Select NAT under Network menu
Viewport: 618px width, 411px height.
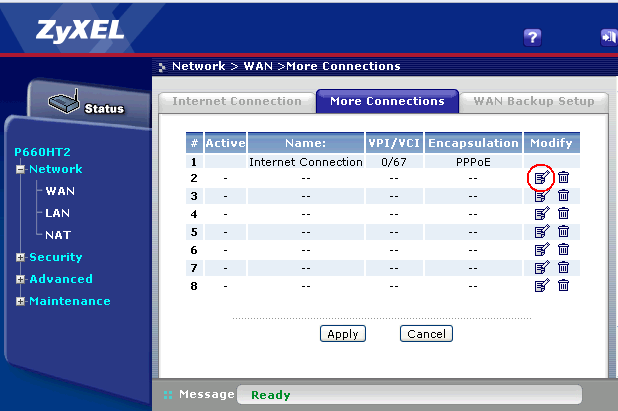point(58,235)
